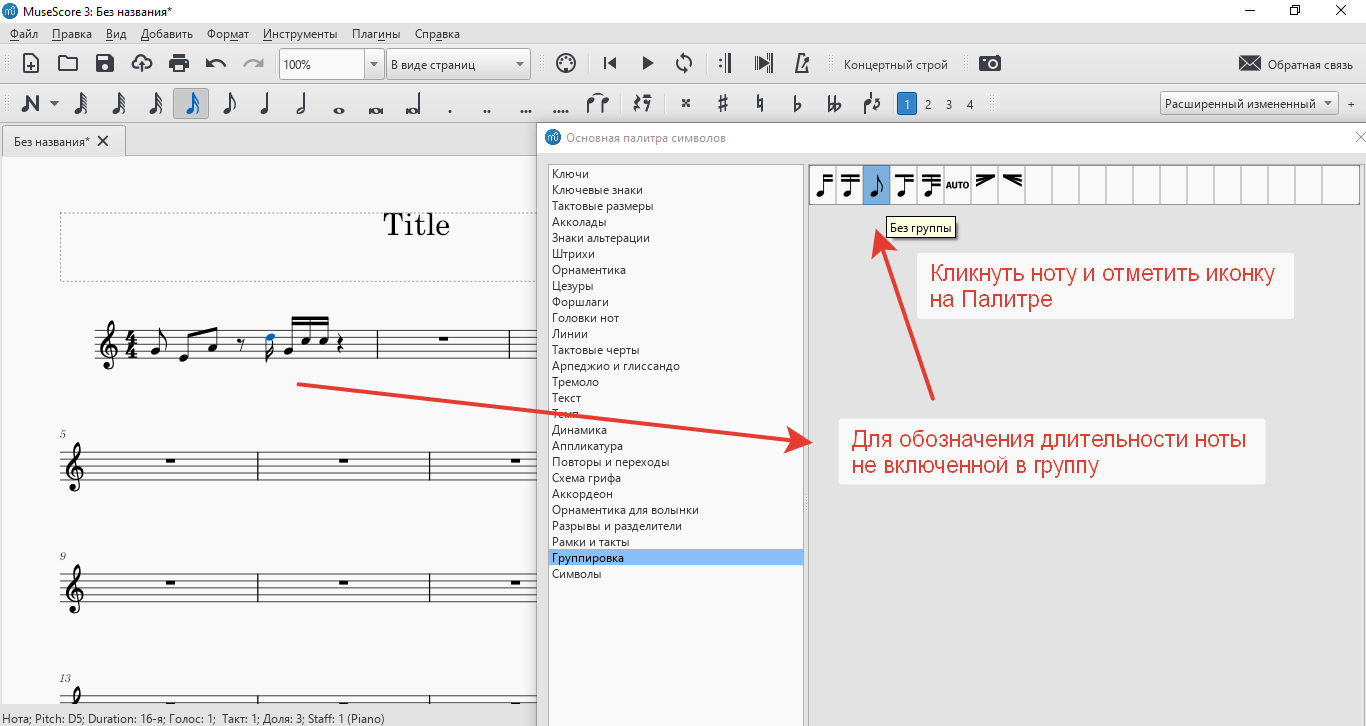Open the Плагины menu
The height and width of the screenshot is (726, 1366).
(x=376, y=34)
